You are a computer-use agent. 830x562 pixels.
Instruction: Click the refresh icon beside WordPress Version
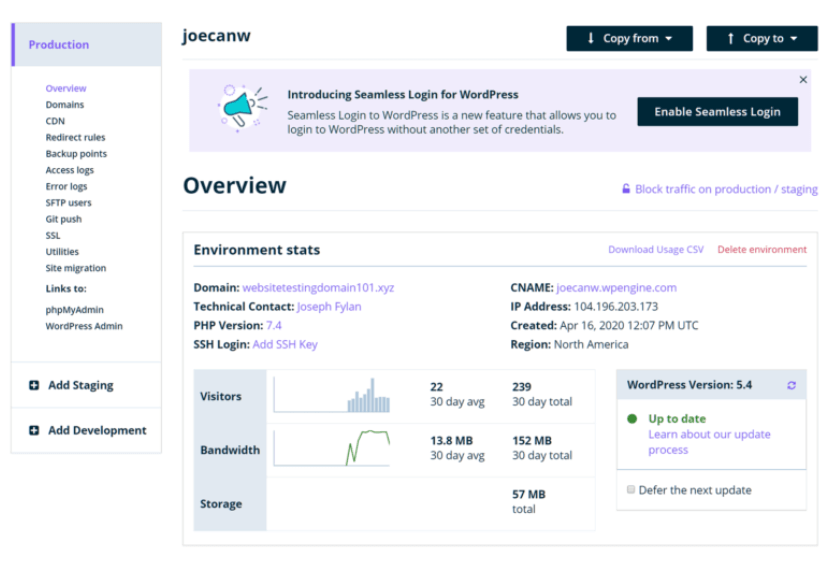(x=791, y=385)
